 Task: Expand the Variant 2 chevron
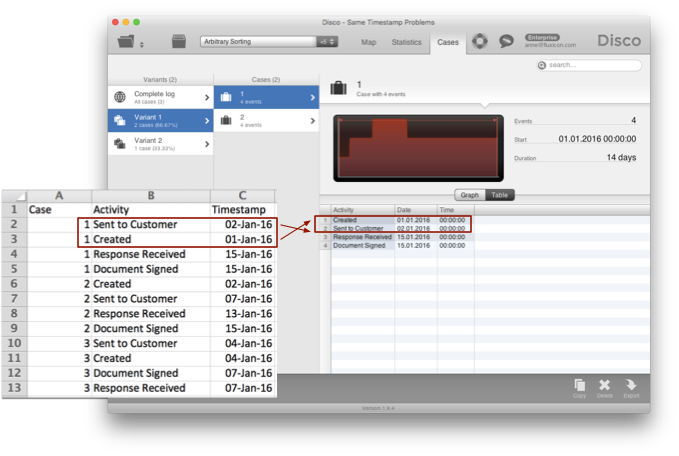point(207,144)
